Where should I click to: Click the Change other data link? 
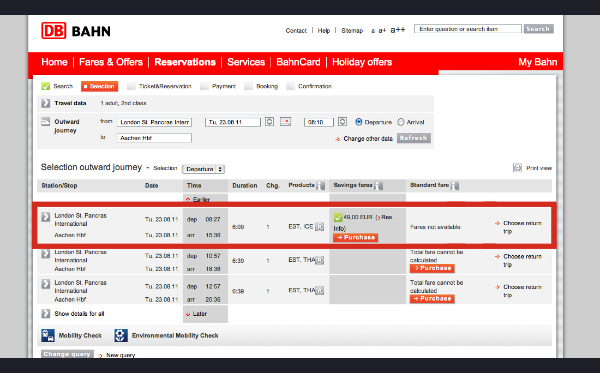click(x=368, y=138)
